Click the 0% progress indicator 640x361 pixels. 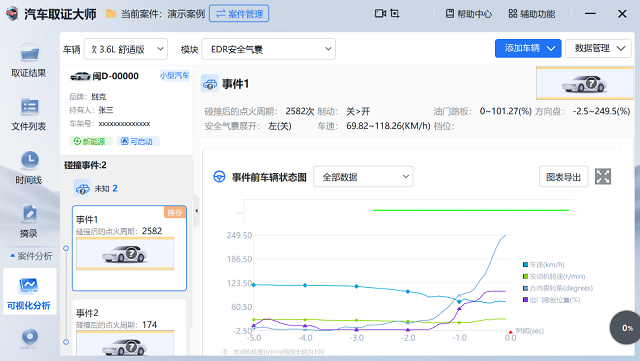(x=625, y=328)
